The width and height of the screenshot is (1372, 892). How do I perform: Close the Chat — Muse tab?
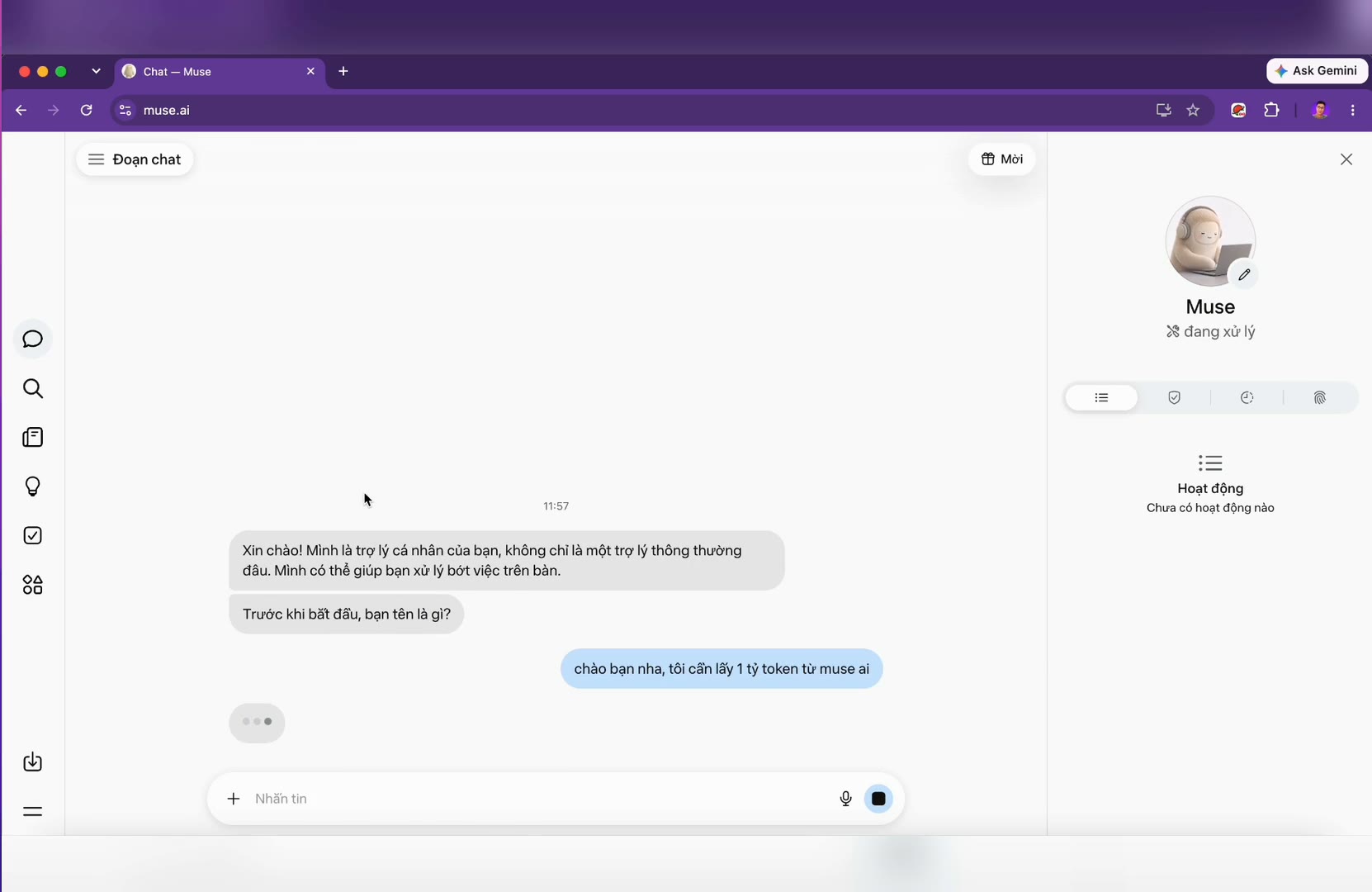[x=310, y=71]
